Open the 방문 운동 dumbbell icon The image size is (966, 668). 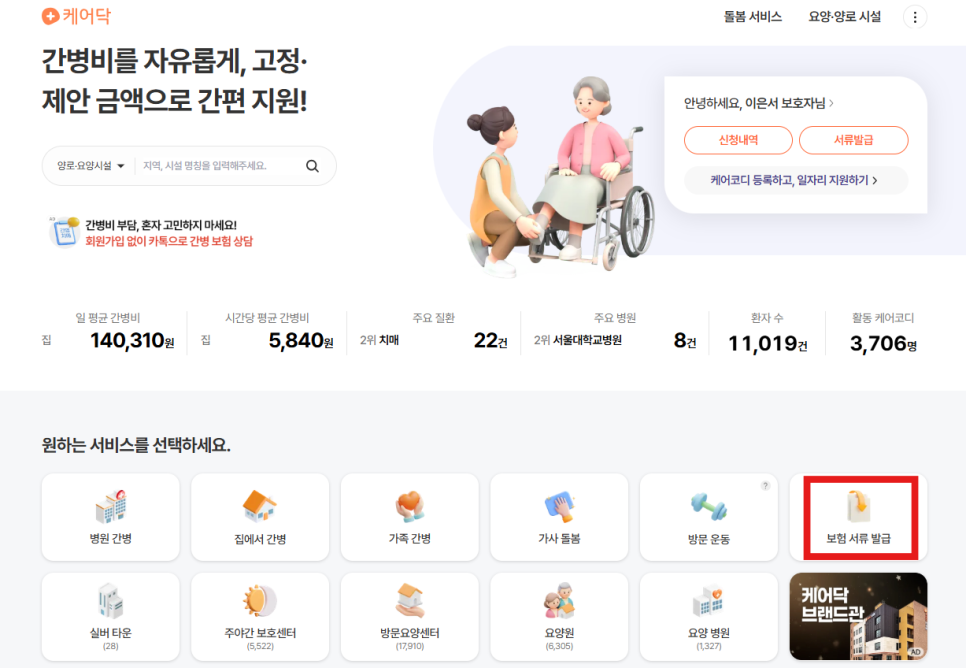[x=708, y=507]
